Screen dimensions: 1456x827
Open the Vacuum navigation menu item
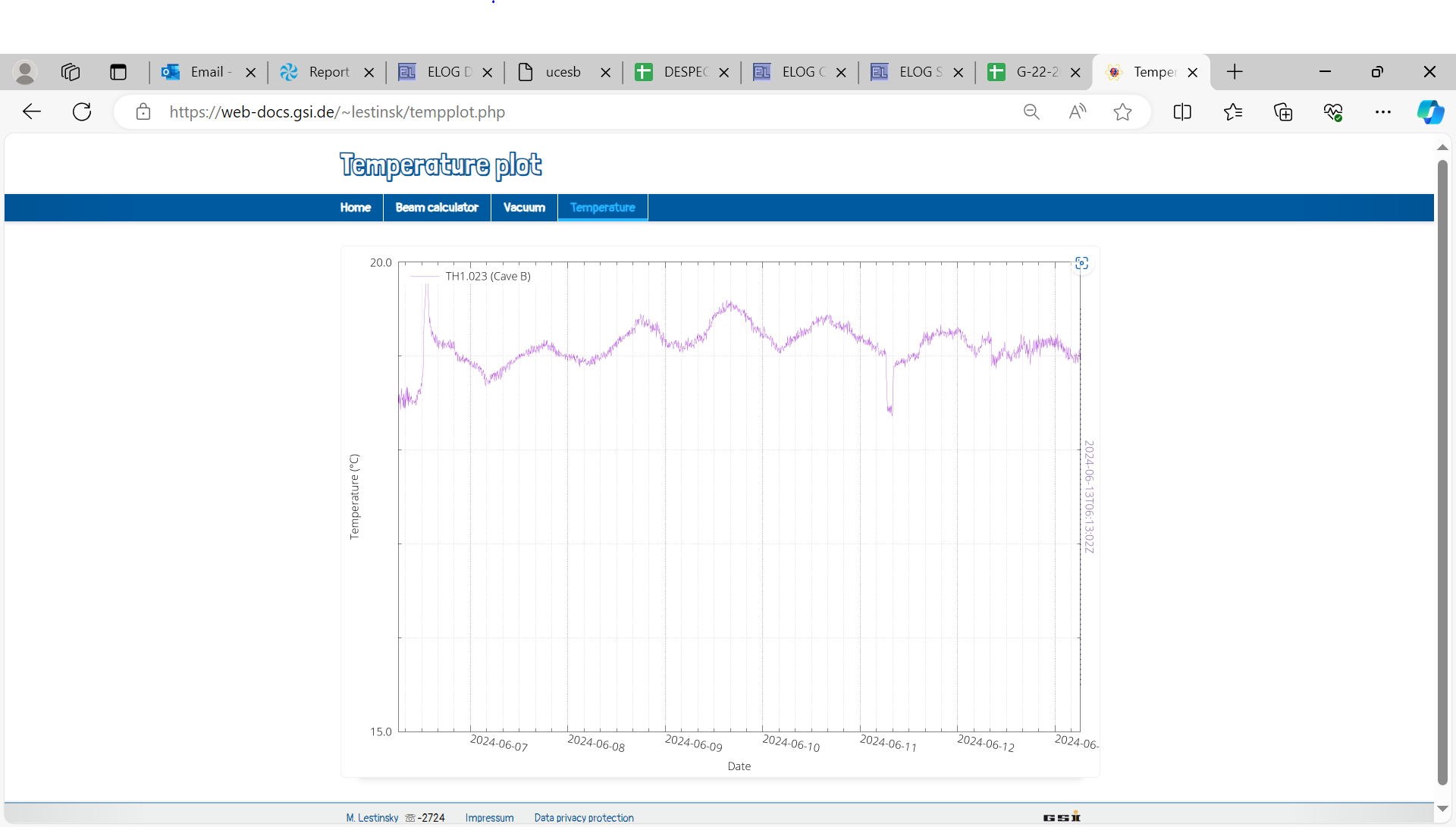524,208
